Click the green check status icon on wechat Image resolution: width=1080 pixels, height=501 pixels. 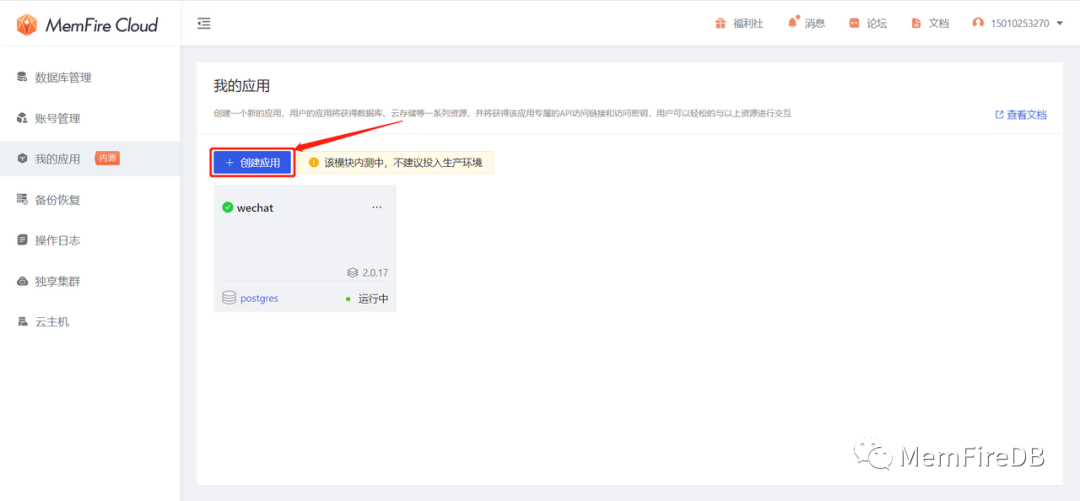(228, 207)
